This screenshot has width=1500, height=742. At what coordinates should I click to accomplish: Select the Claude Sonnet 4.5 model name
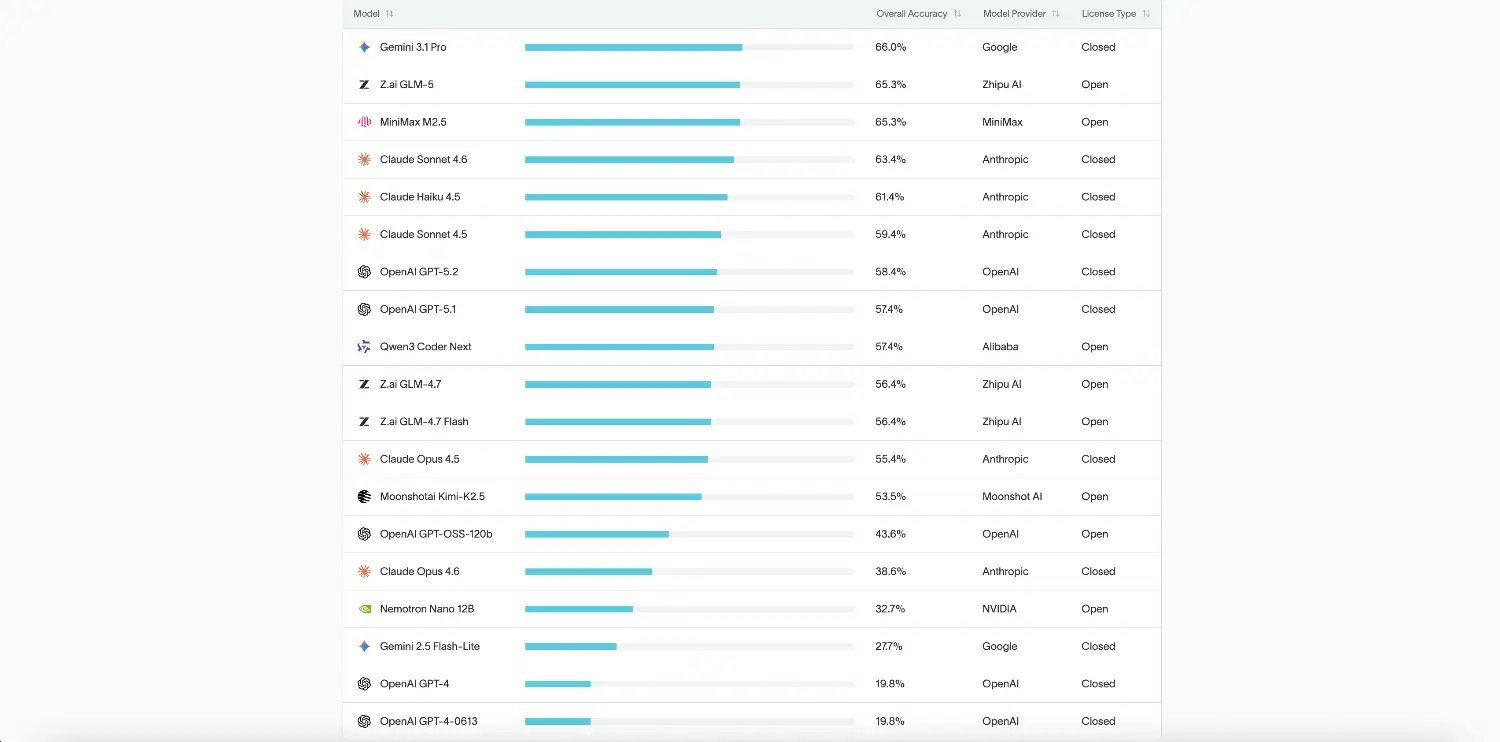tap(423, 234)
